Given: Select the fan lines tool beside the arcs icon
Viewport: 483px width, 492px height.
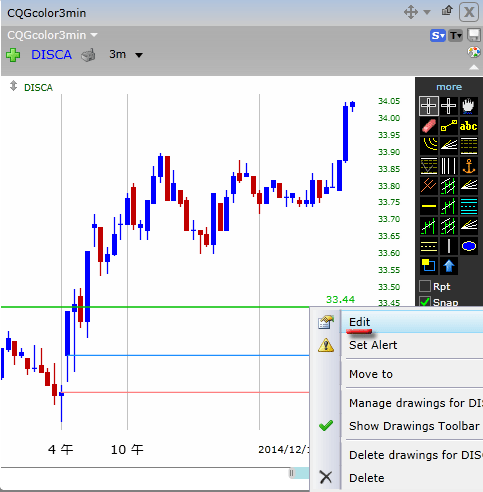Looking at the screenshot, I should 449,146.
